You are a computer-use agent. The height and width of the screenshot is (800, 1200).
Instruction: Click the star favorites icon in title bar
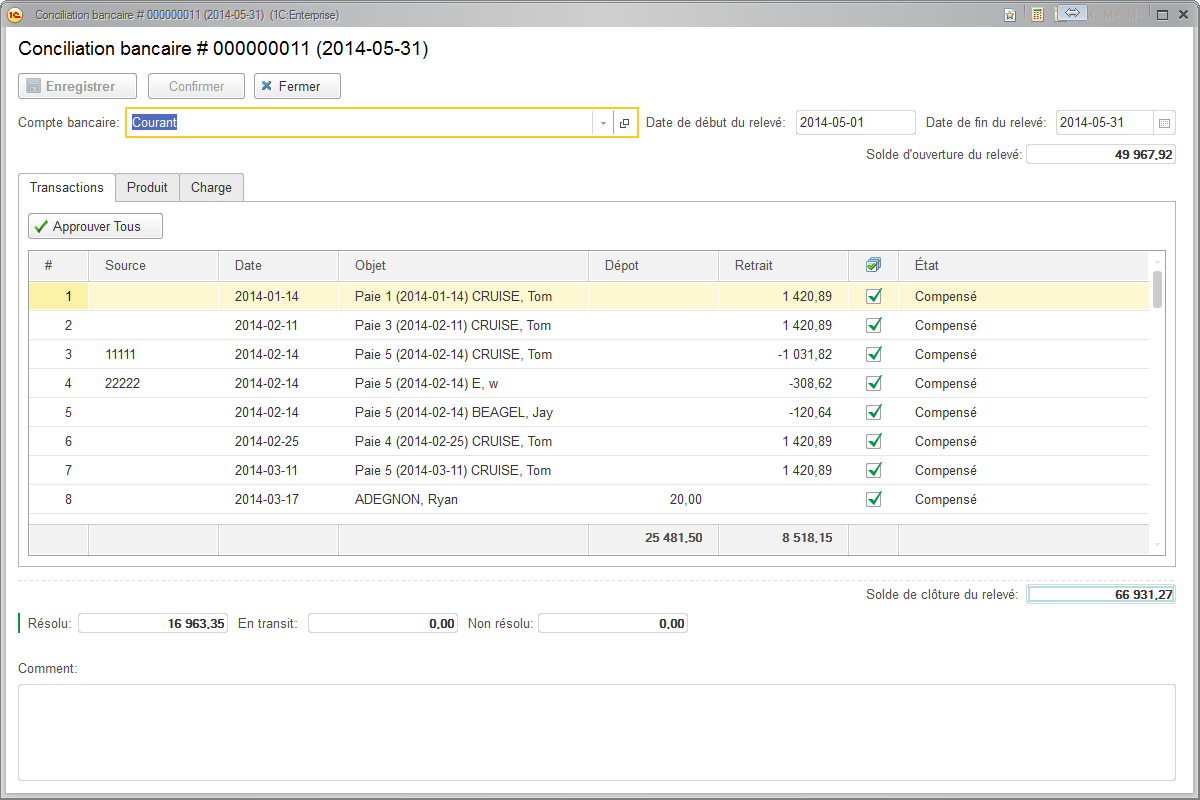(x=1010, y=14)
